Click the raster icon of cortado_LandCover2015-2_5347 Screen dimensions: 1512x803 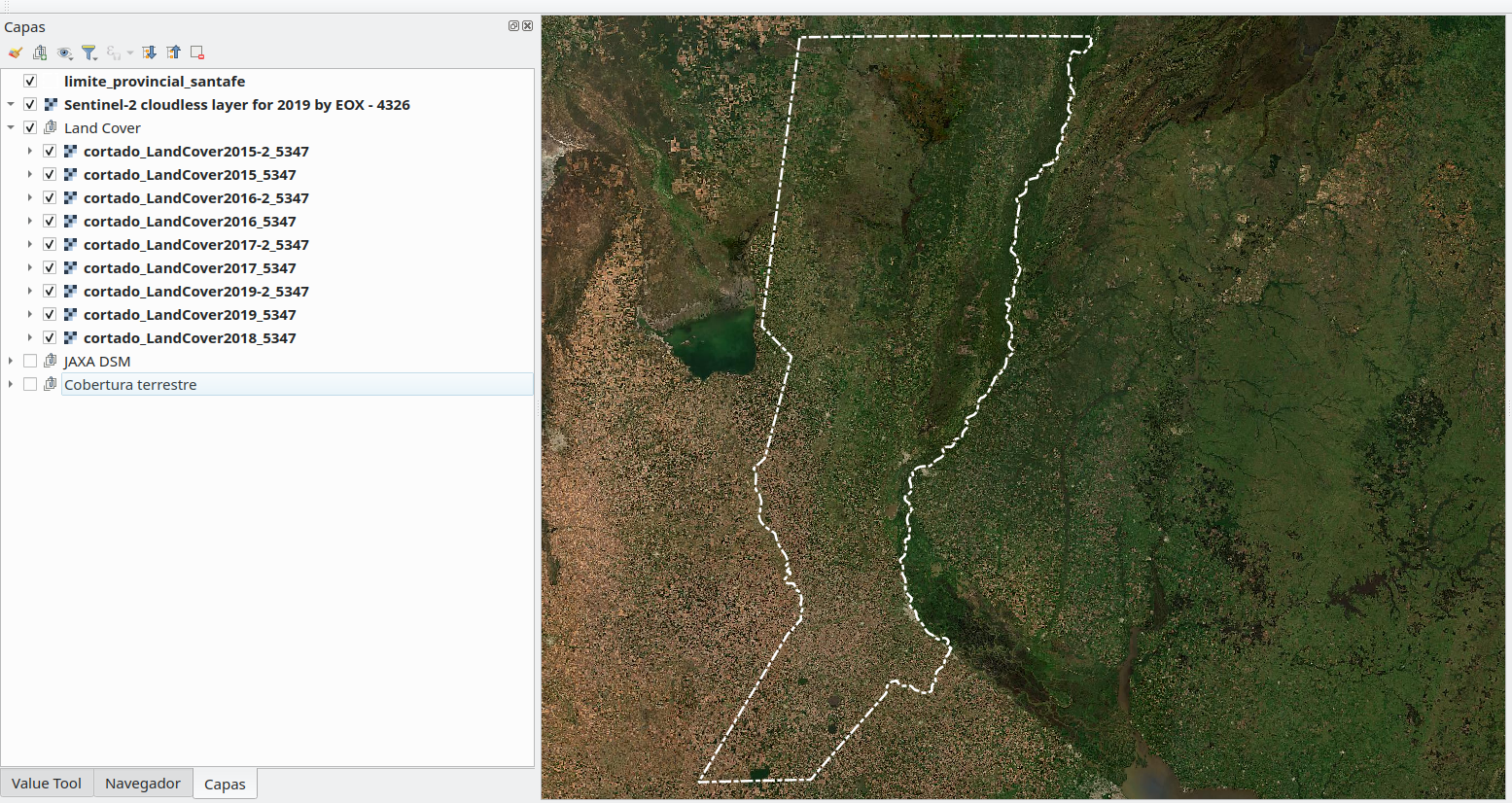[x=71, y=152]
